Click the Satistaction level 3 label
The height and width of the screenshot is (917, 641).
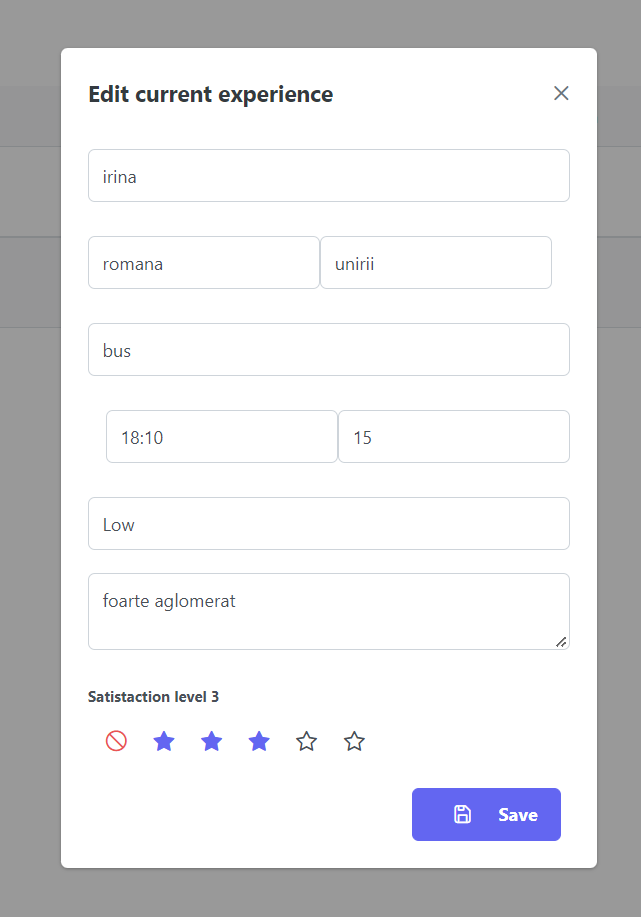click(154, 696)
